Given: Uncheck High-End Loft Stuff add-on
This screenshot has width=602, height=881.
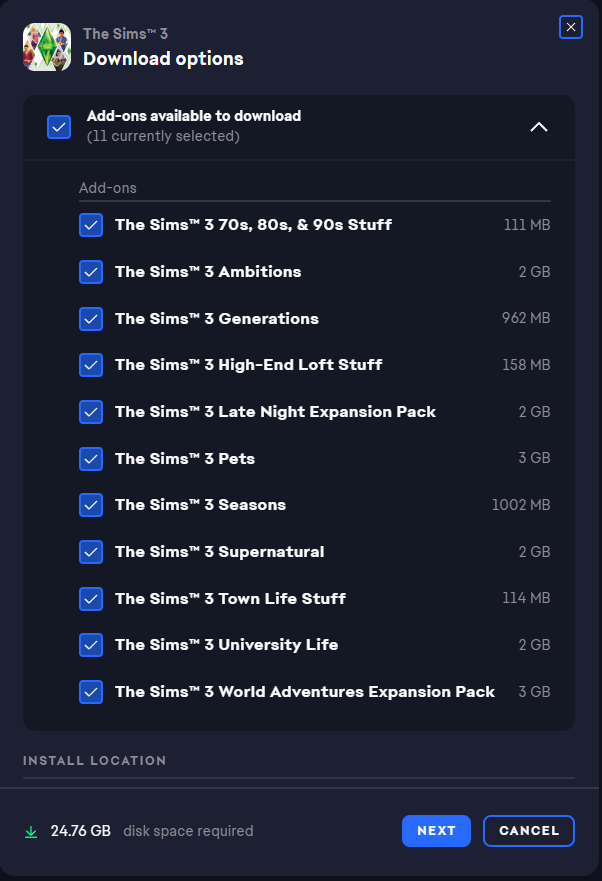Looking at the screenshot, I should 91,365.
